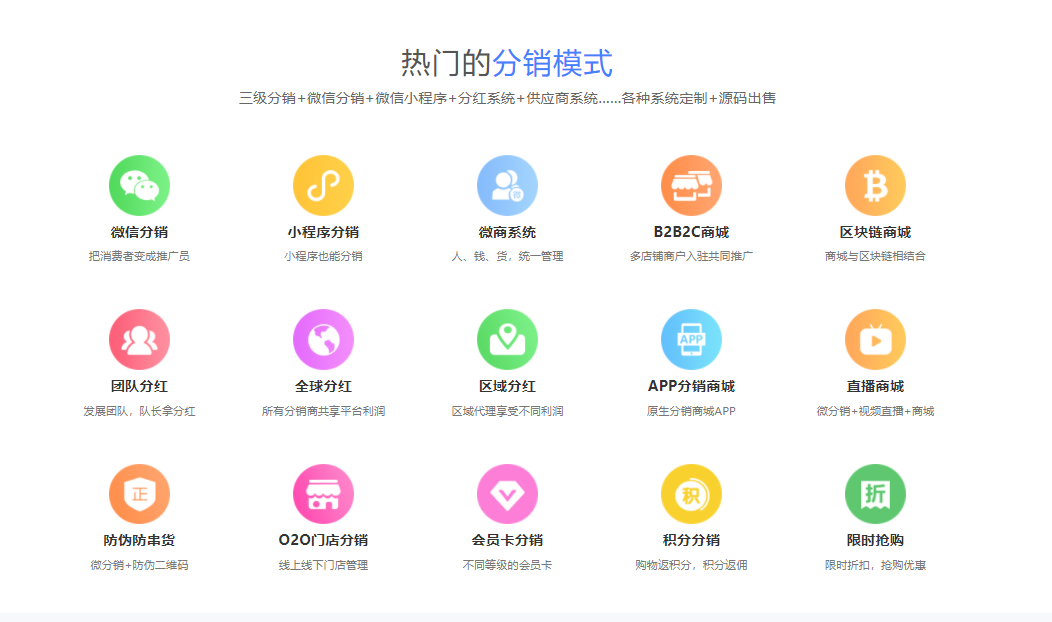Click the 区块链商城 Bitcoin icon
Image resolution: width=1052 pixels, height=622 pixels.
coord(875,184)
